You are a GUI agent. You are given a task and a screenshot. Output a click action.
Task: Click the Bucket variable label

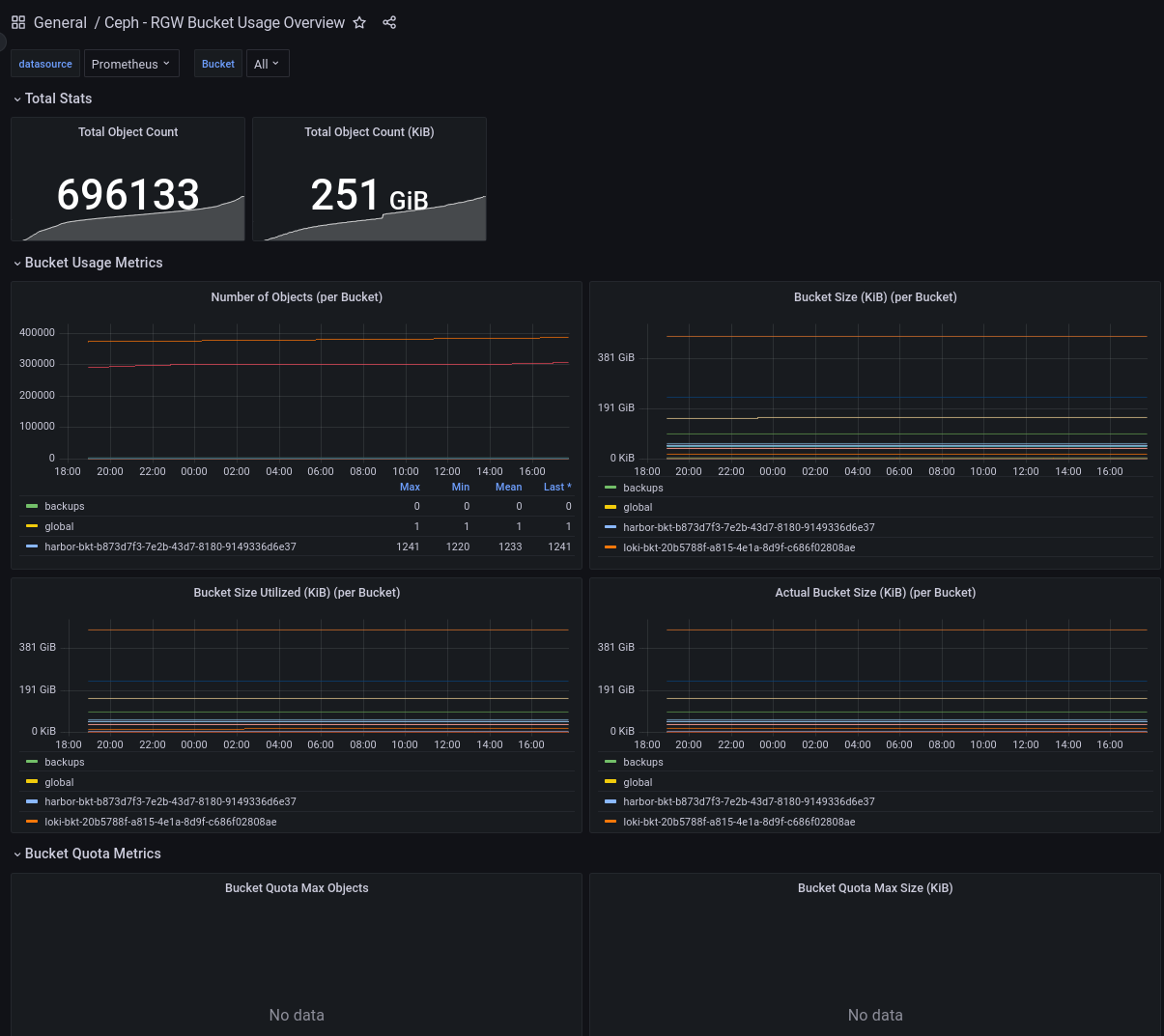point(218,64)
